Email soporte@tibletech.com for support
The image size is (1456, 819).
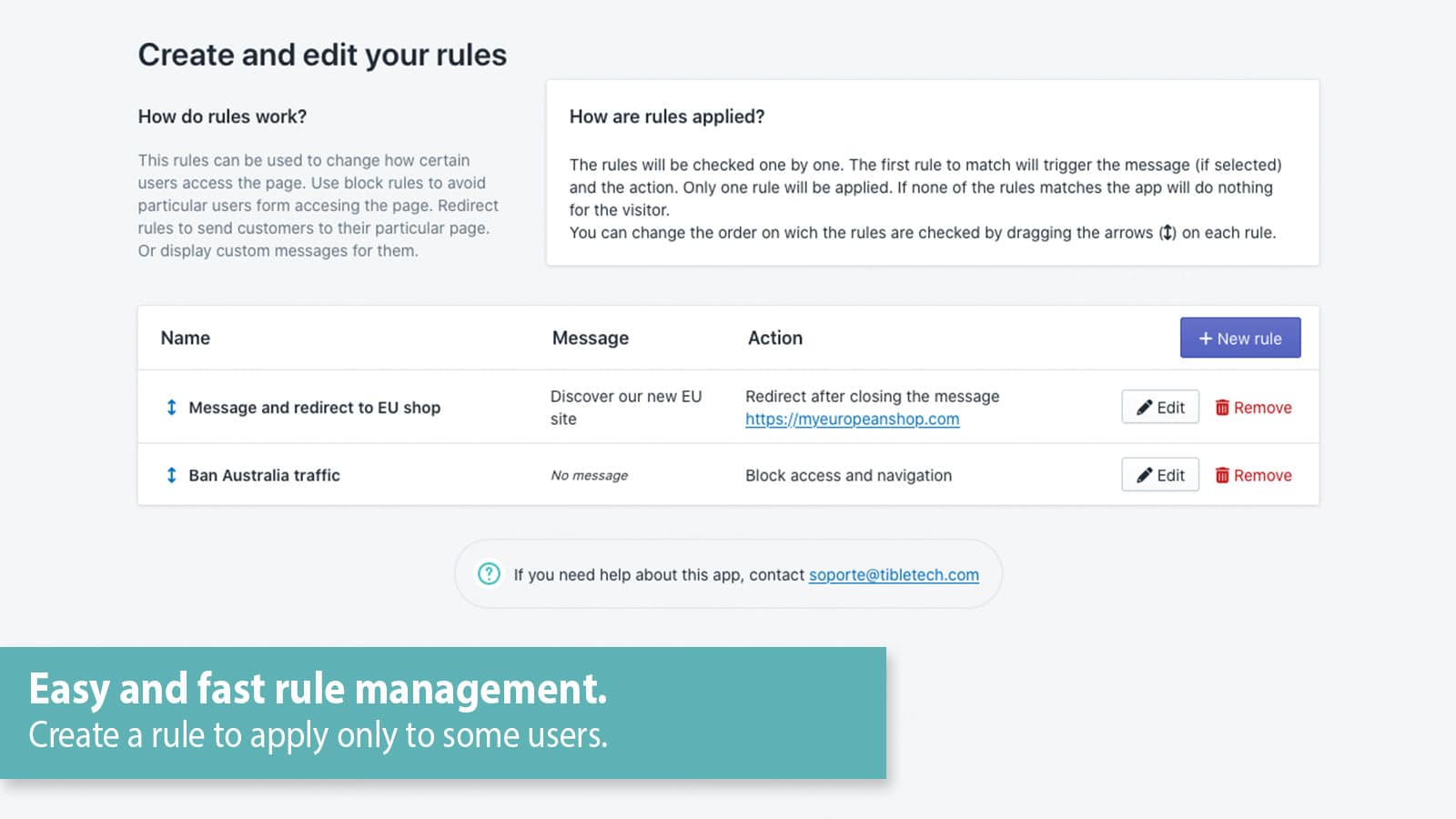point(894,574)
